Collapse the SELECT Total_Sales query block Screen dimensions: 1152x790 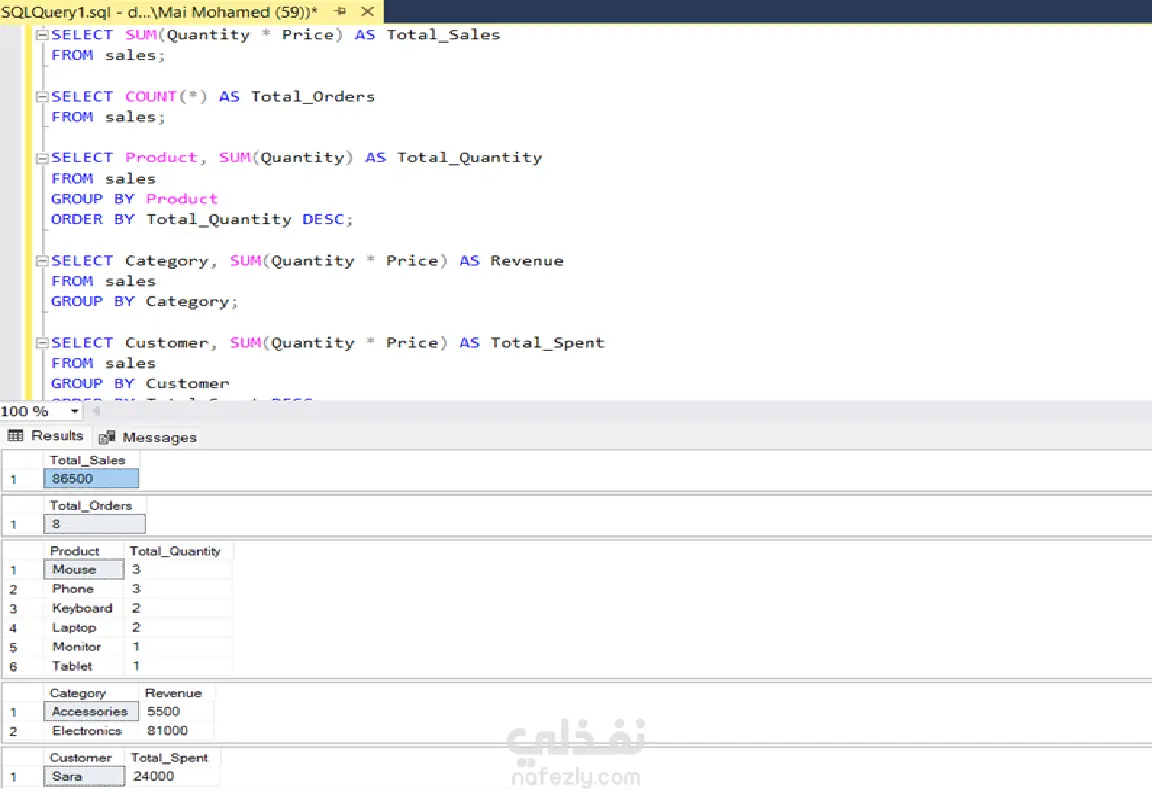(42, 35)
